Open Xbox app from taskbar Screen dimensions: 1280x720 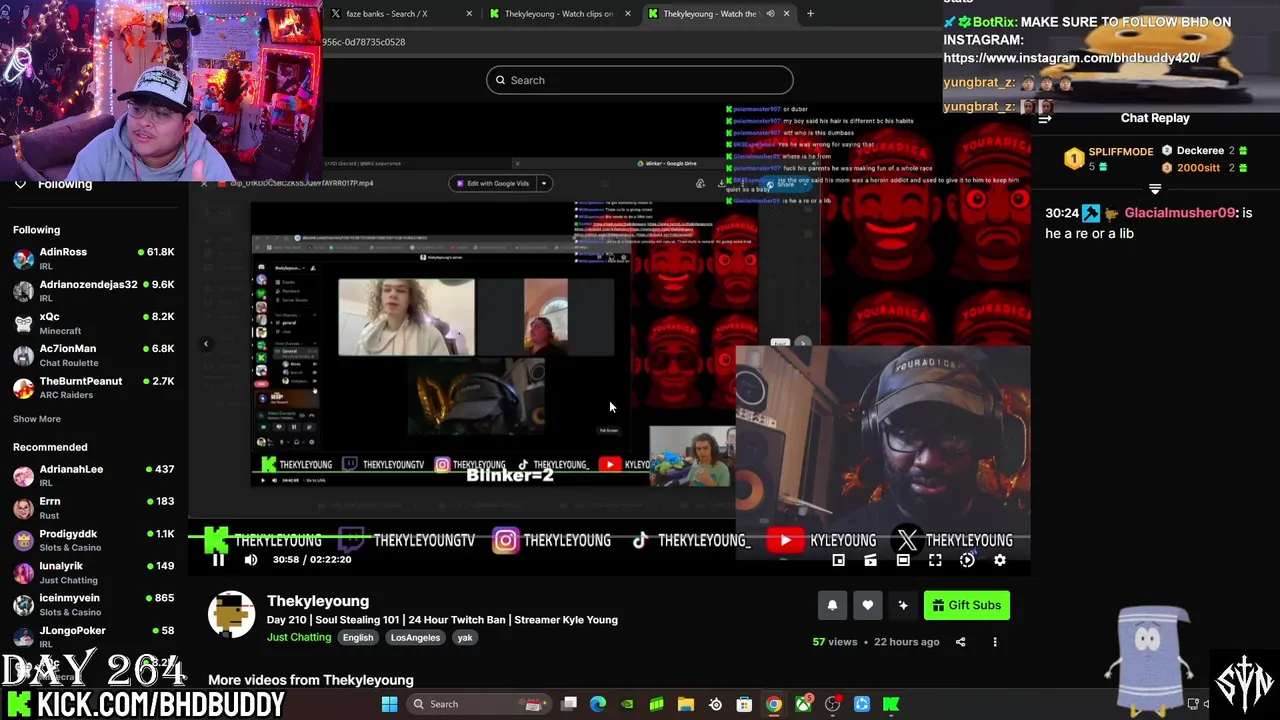[x=803, y=704]
